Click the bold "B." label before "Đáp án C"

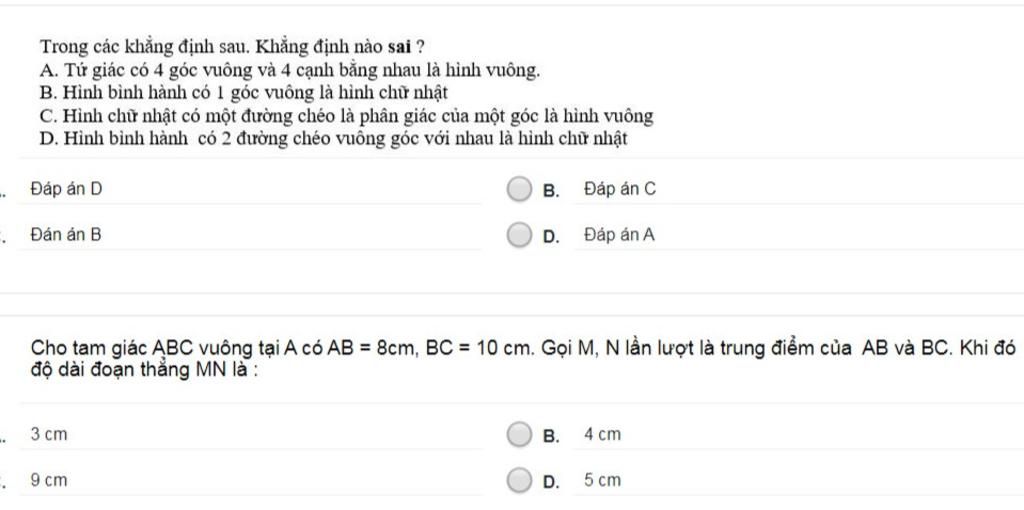coord(551,191)
